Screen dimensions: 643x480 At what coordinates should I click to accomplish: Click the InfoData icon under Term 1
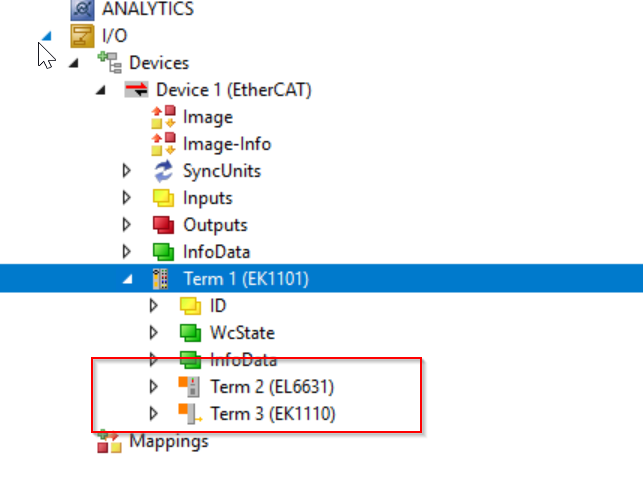(191, 359)
